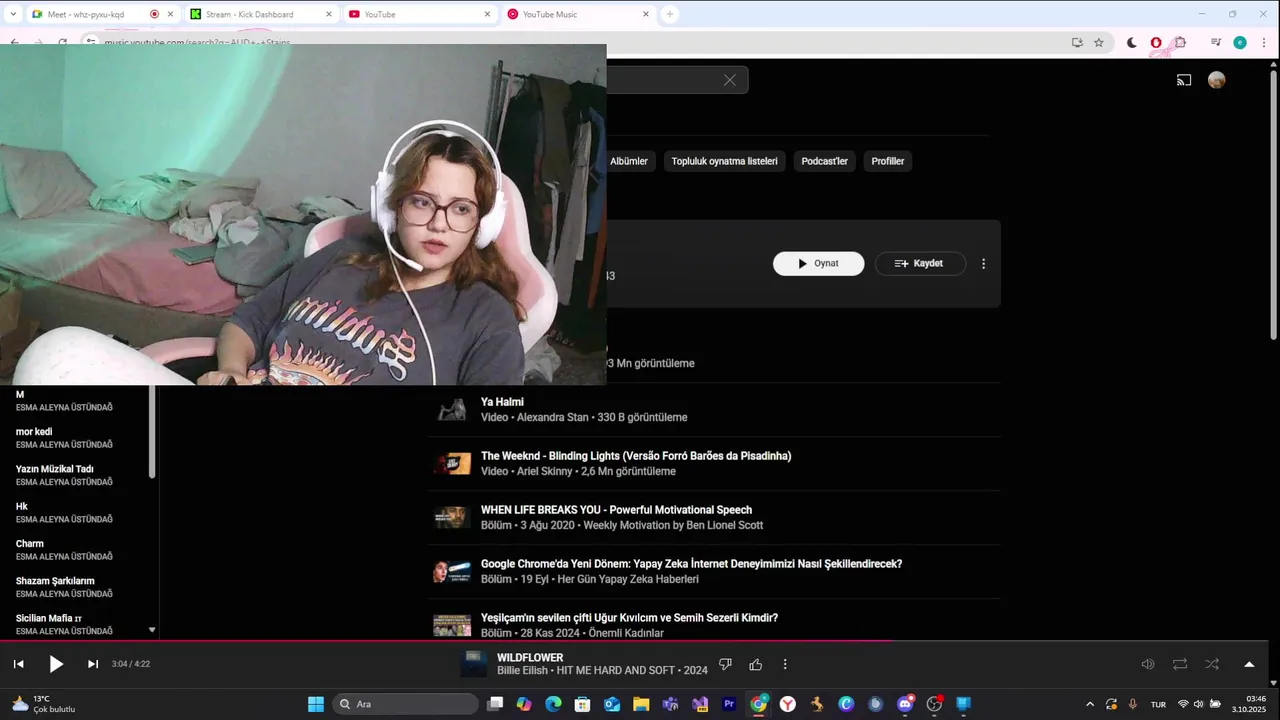Open Cast to device icon
This screenshot has height=720, width=1280.
pyautogui.click(x=1184, y=80)
